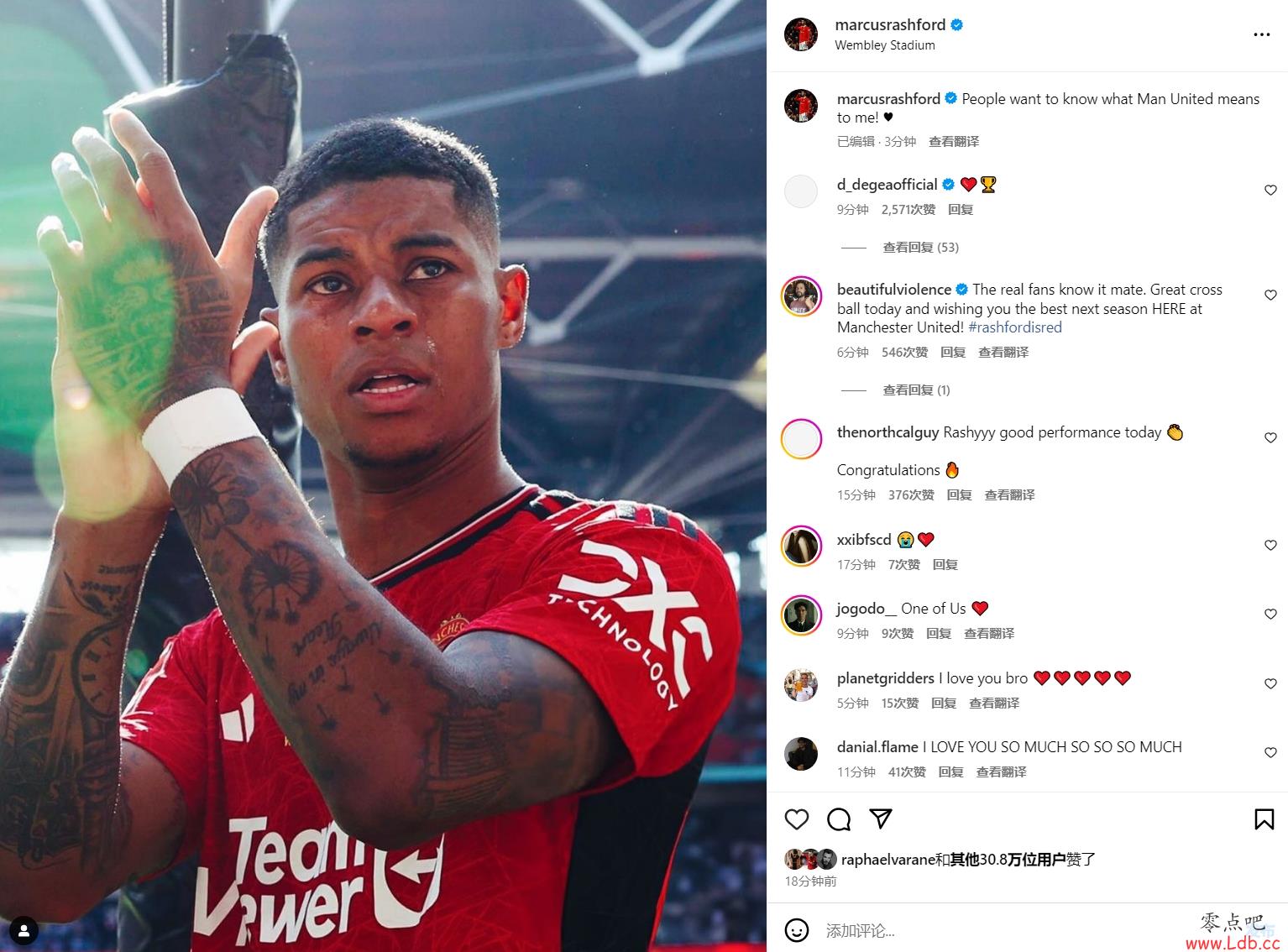Save post with bookmark icon
This screenshot has height=952, width=1288.
(x=1264, y=819)
